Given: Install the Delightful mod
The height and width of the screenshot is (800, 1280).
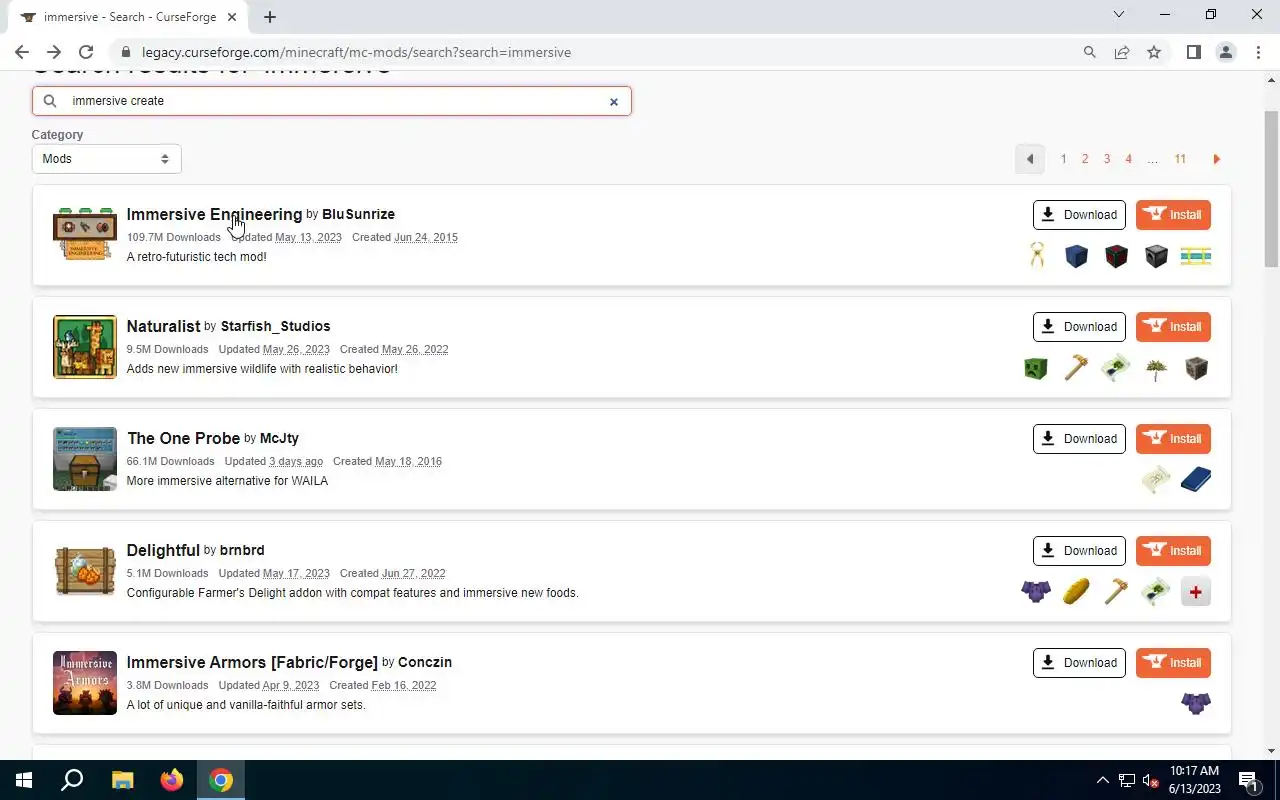Looking at the screenshot, I should pyautogui.click(x=1173, y=551).
